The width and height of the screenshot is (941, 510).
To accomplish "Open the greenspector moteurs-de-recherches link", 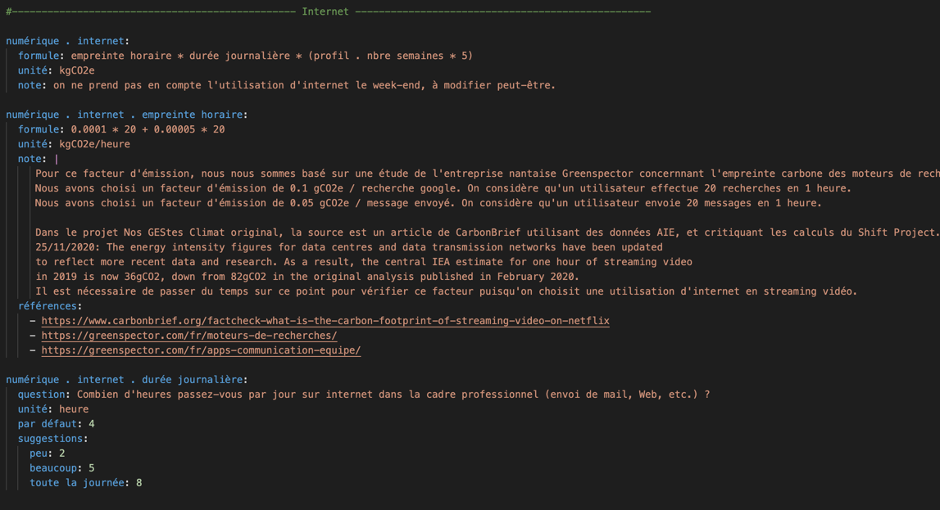I will pos(189,335).
